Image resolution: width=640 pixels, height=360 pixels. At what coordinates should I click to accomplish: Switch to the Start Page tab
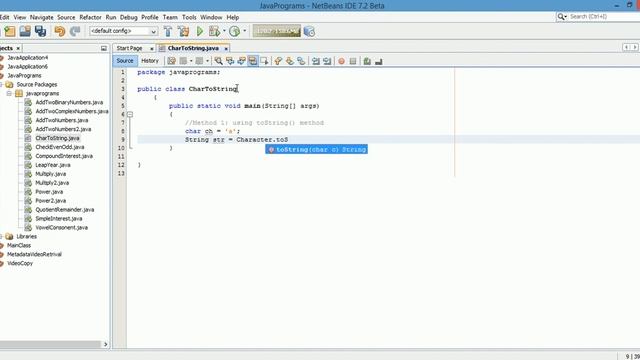click(x=129, y=48)
